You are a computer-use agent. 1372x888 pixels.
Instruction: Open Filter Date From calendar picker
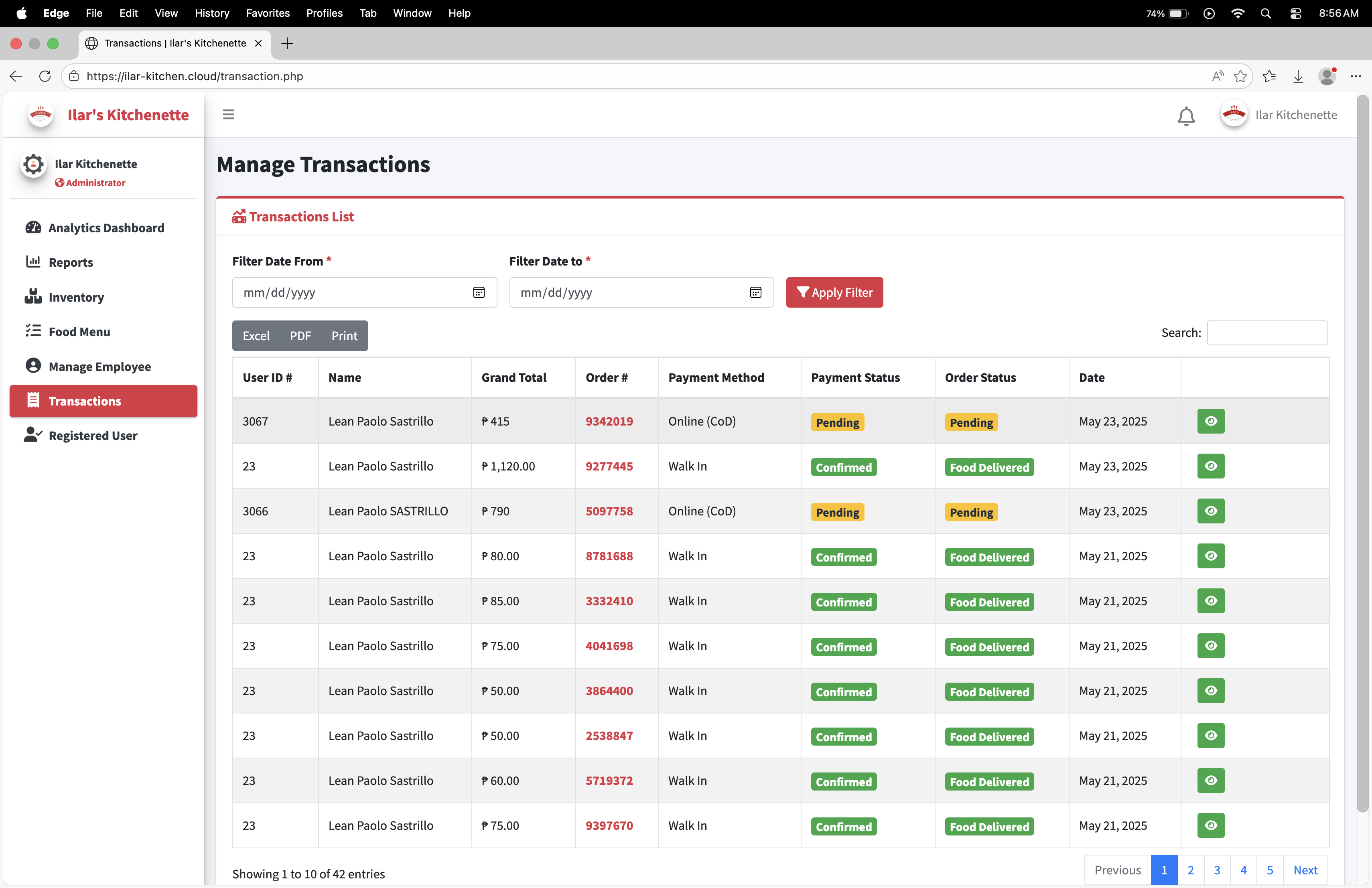479,293
